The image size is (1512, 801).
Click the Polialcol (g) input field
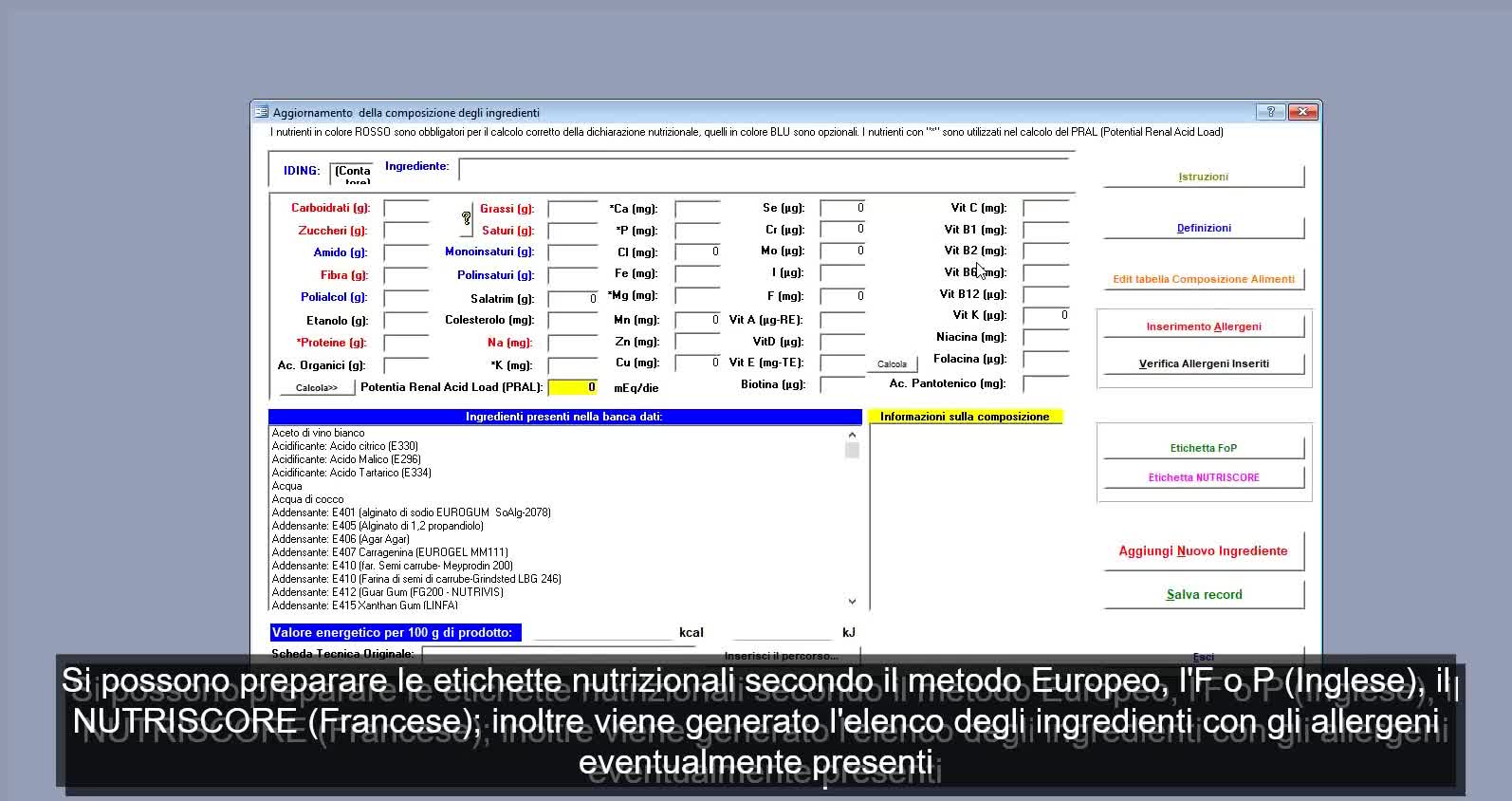[406, 298]
